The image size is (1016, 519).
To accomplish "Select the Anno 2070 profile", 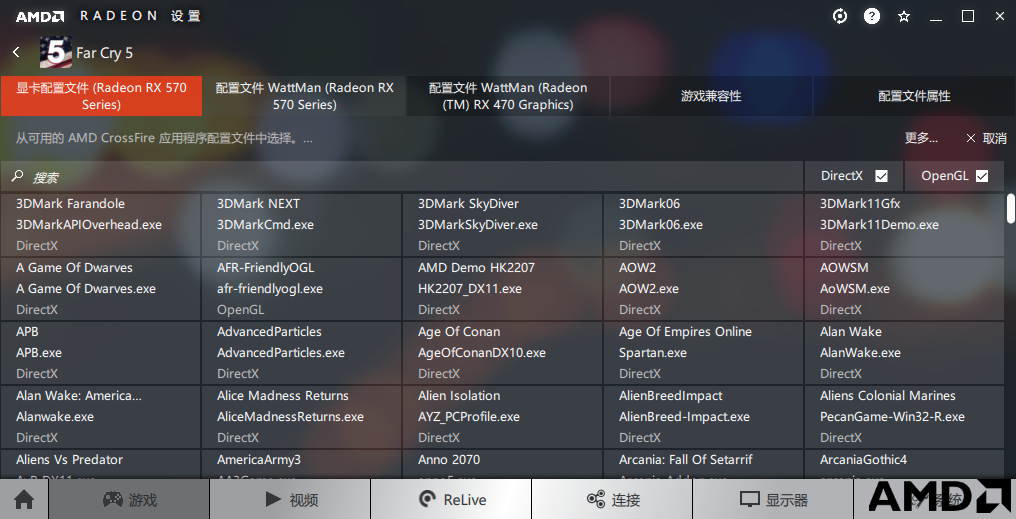I will 502,465.
